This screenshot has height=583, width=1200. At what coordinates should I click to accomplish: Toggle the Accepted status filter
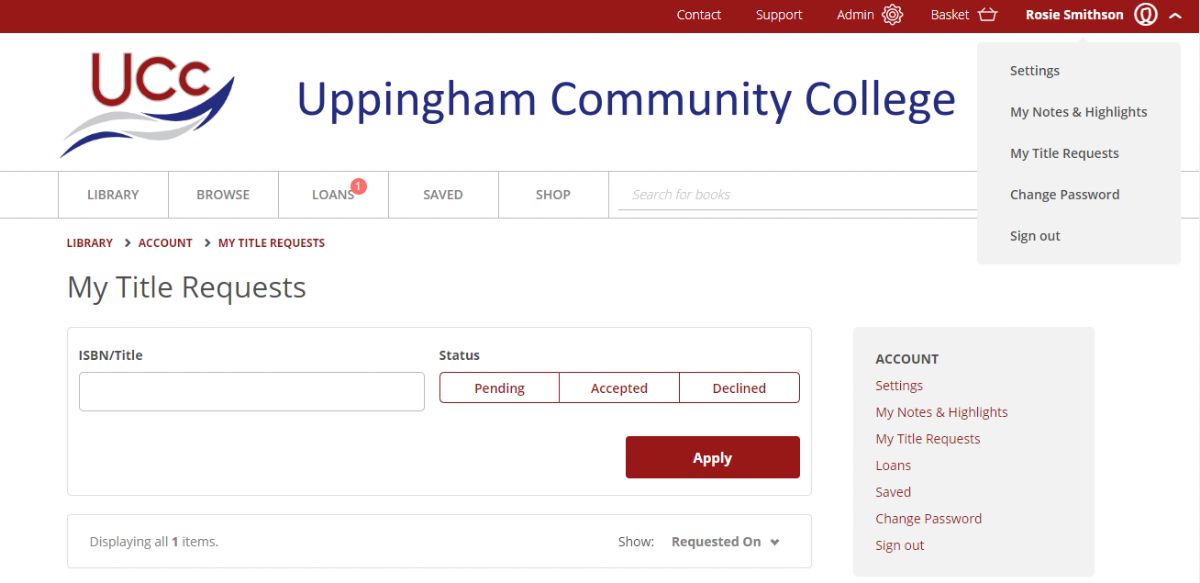pyautogui.click(x=619, y=388)
